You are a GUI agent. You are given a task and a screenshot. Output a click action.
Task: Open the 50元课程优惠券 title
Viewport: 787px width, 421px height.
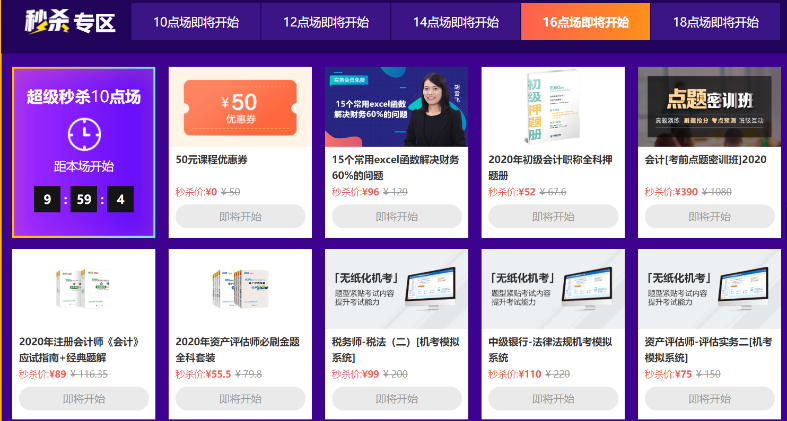pos(212,160)
